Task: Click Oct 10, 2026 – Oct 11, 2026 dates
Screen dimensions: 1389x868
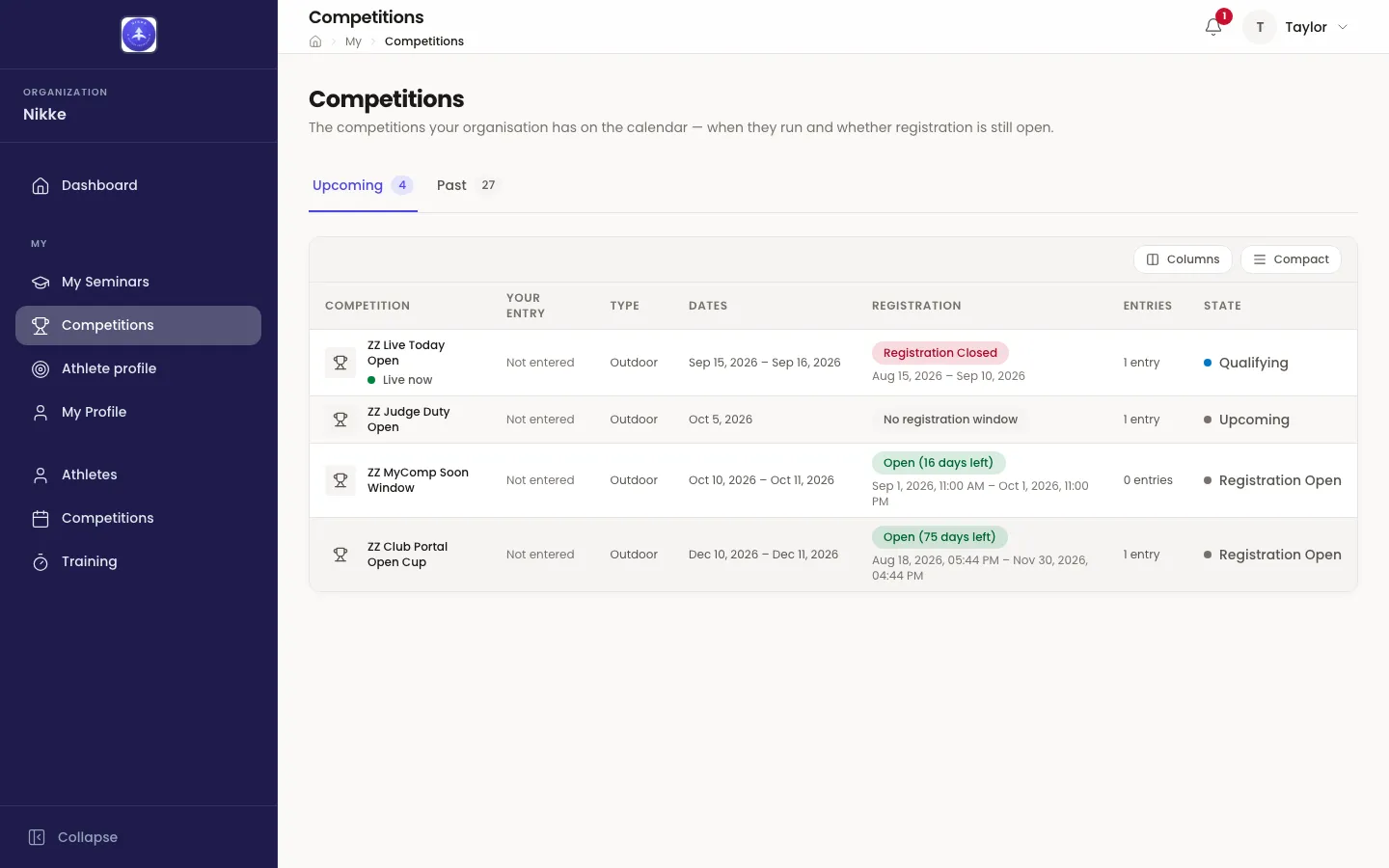Action: tap(761, 480)
